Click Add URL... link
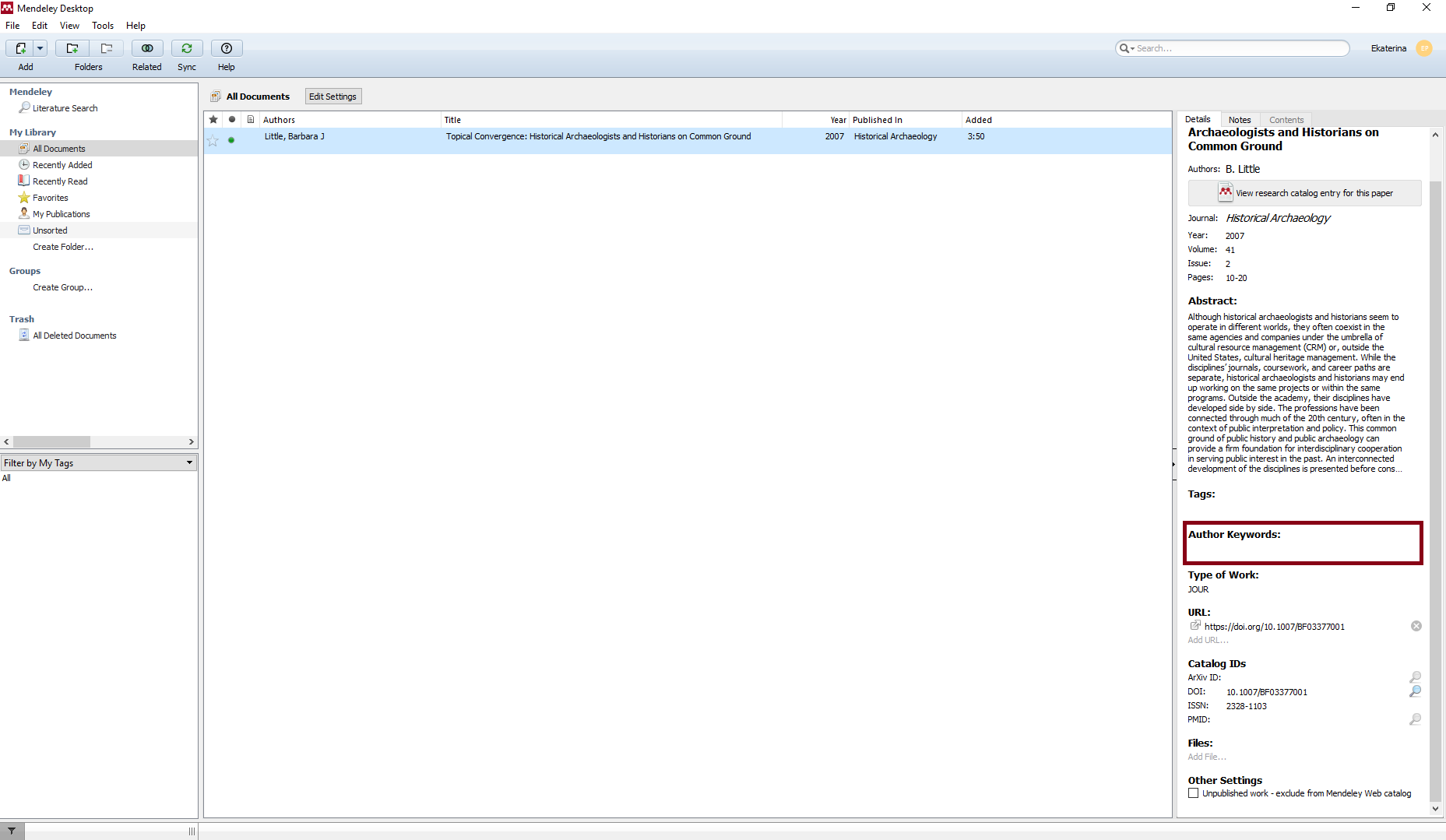Screen dimensions: 1446x840 tap(1208, 640)
